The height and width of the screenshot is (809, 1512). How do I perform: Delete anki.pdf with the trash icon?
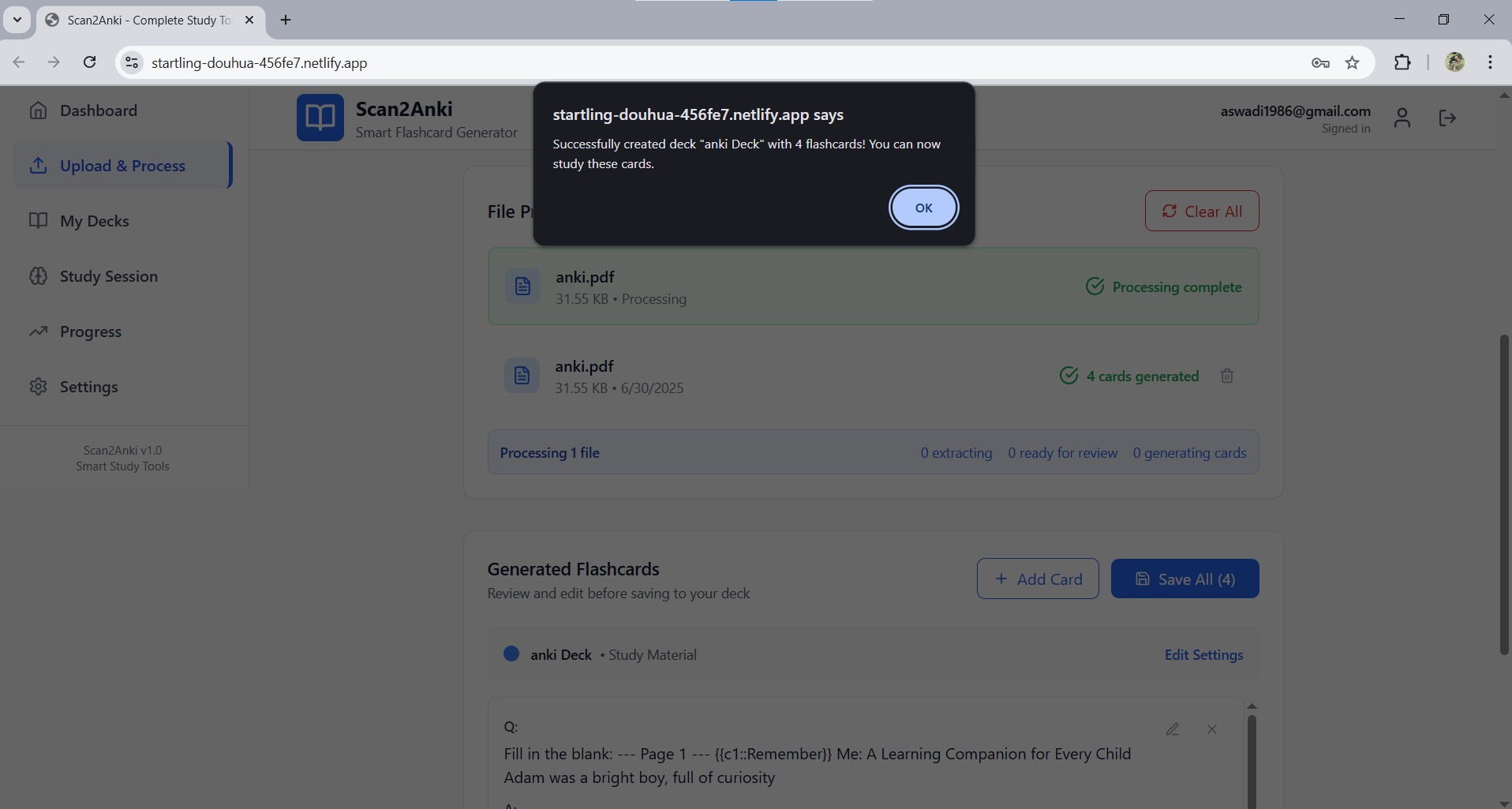1227,376
